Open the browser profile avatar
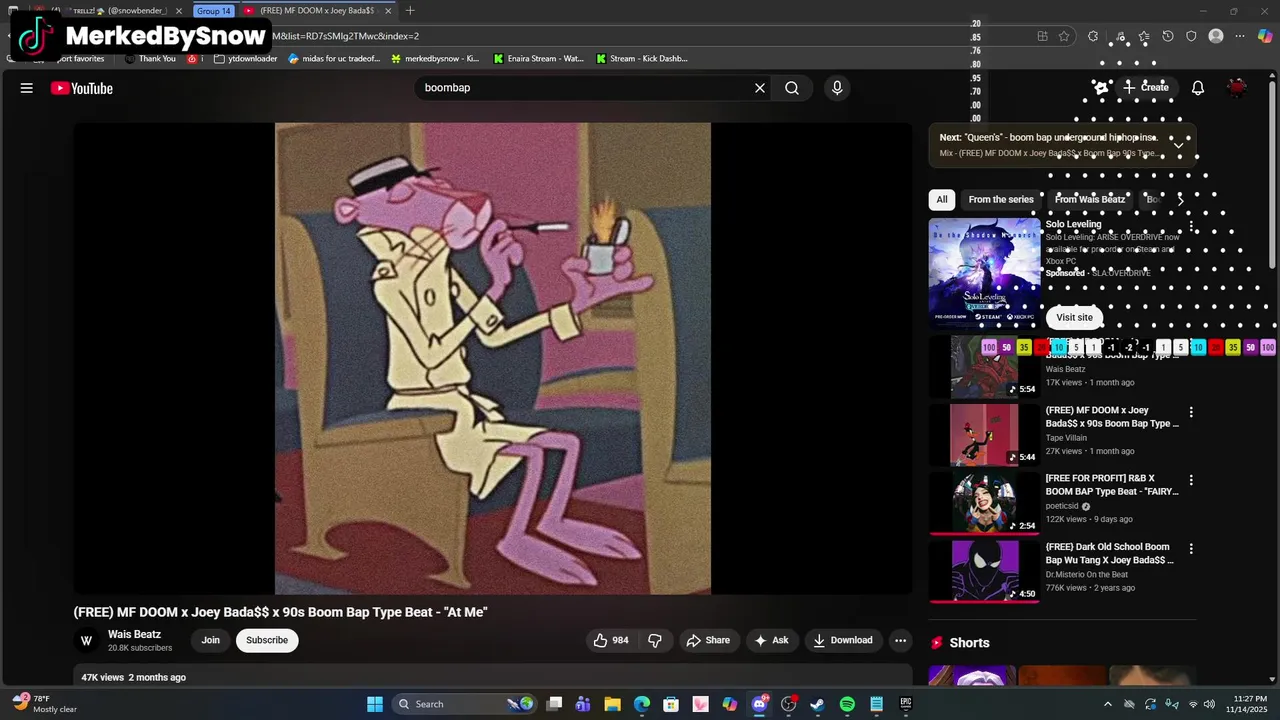 tap(1216, 36)
